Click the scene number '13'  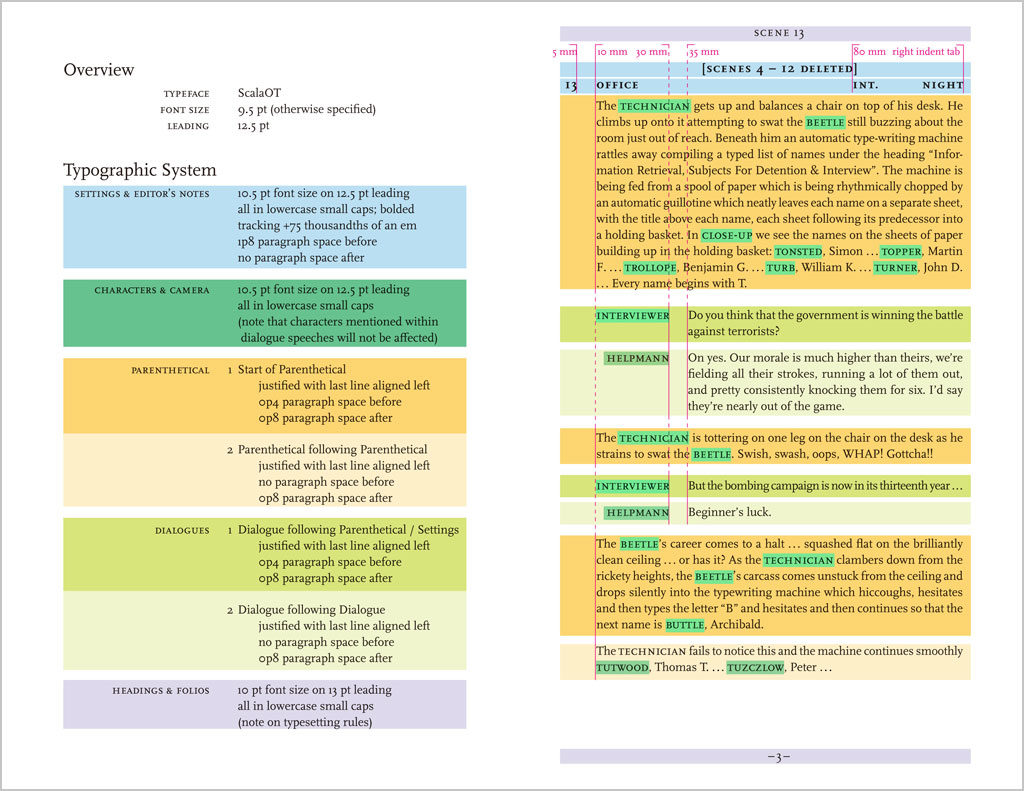(571, 86)
